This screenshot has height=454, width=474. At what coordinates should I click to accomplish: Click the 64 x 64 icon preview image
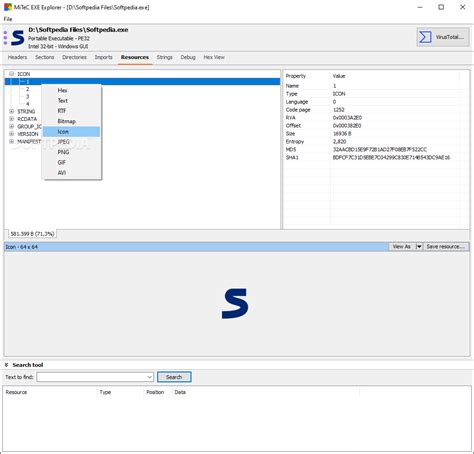tap(235, 304)
